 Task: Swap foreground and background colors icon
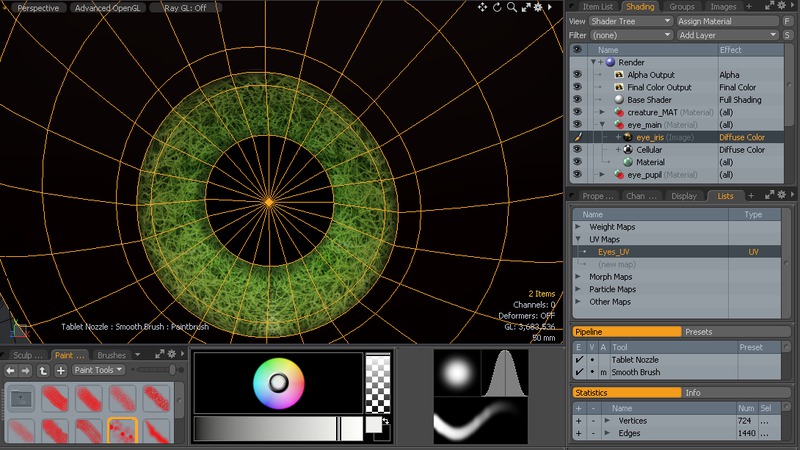click(386, 423)
